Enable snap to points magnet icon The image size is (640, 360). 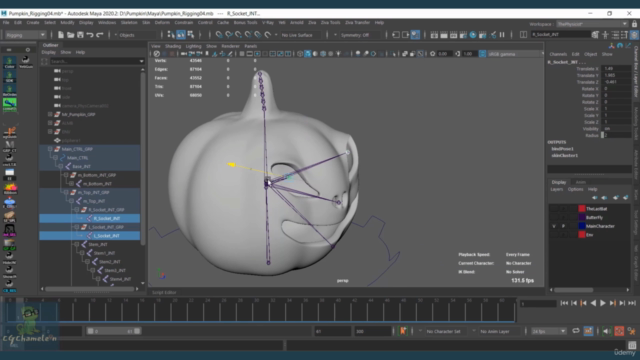[x=239, y=35]
